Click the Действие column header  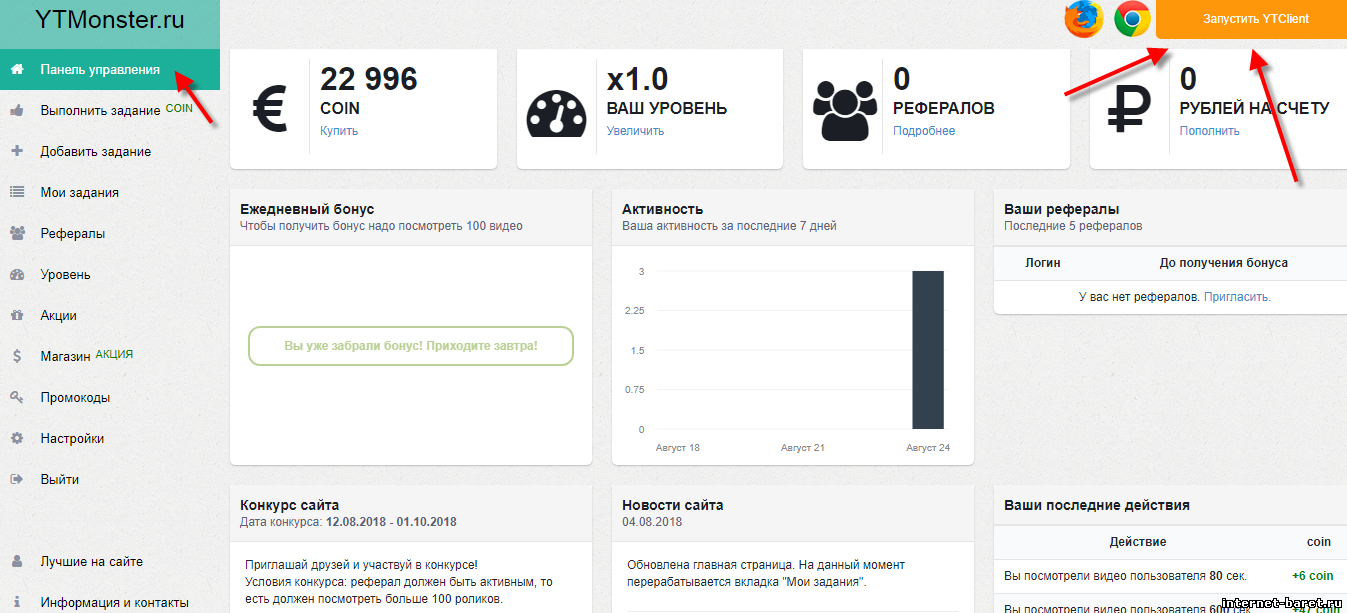click(1138, 542)
